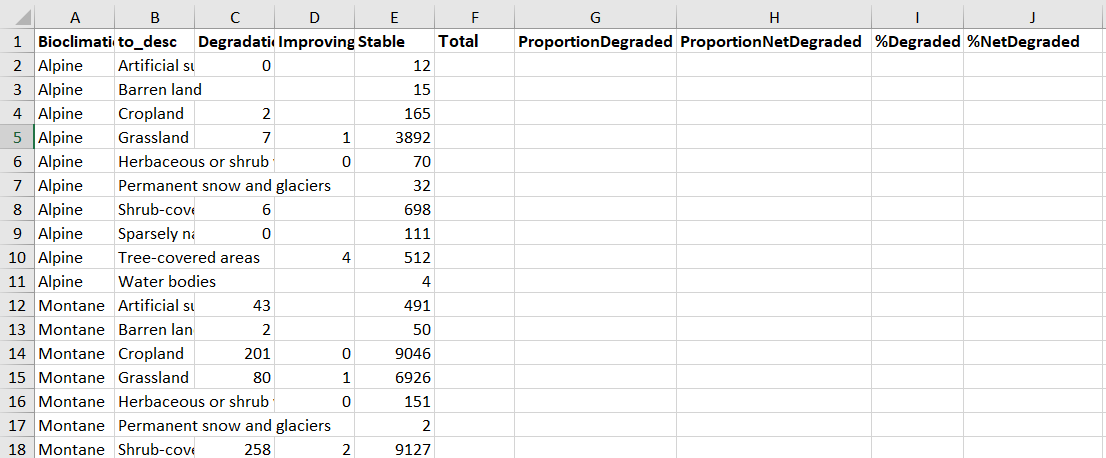Click the %Degraded header cell
Image resolution: width=1106 pixels, height=458 pixels.
pyautogui.click(x=918, y=42)
